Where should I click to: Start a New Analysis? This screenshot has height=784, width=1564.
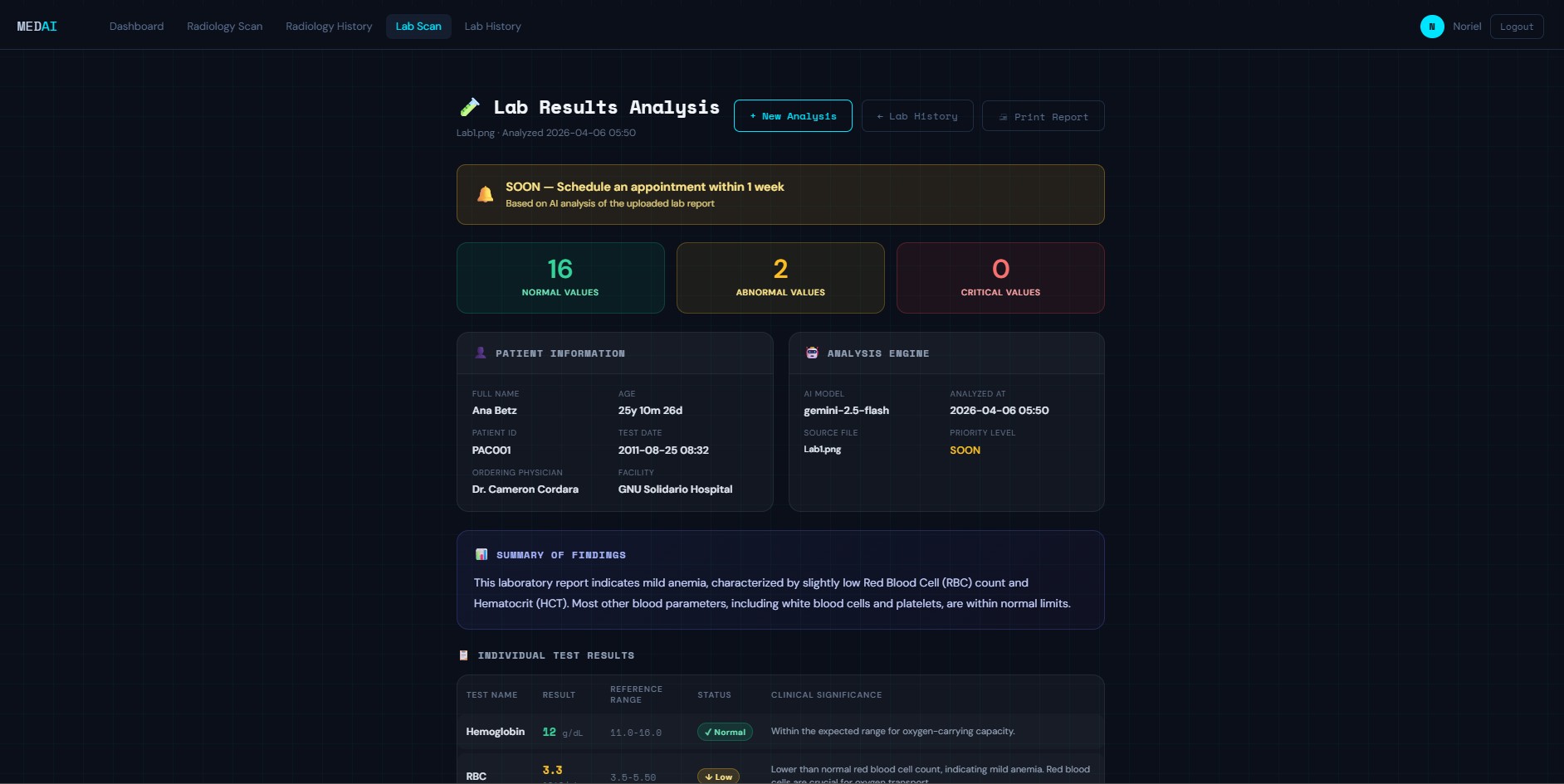click(x=793, y=116)
